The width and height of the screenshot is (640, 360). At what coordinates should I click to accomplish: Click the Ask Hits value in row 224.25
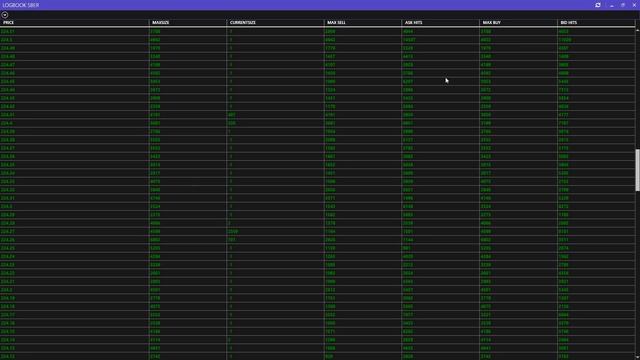(x=407, y=248)
